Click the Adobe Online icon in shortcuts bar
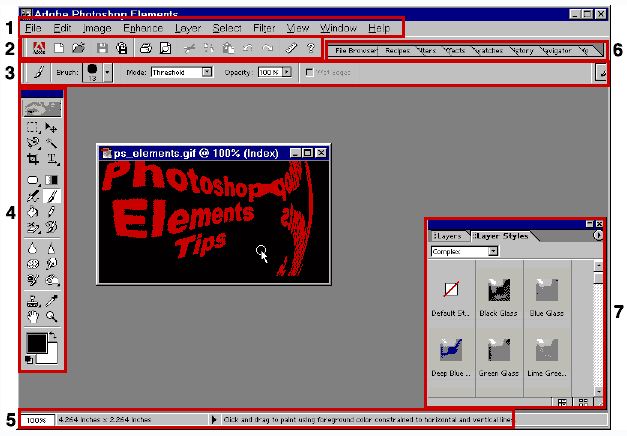Screen dimensions: 627x436 click(39, 48)
